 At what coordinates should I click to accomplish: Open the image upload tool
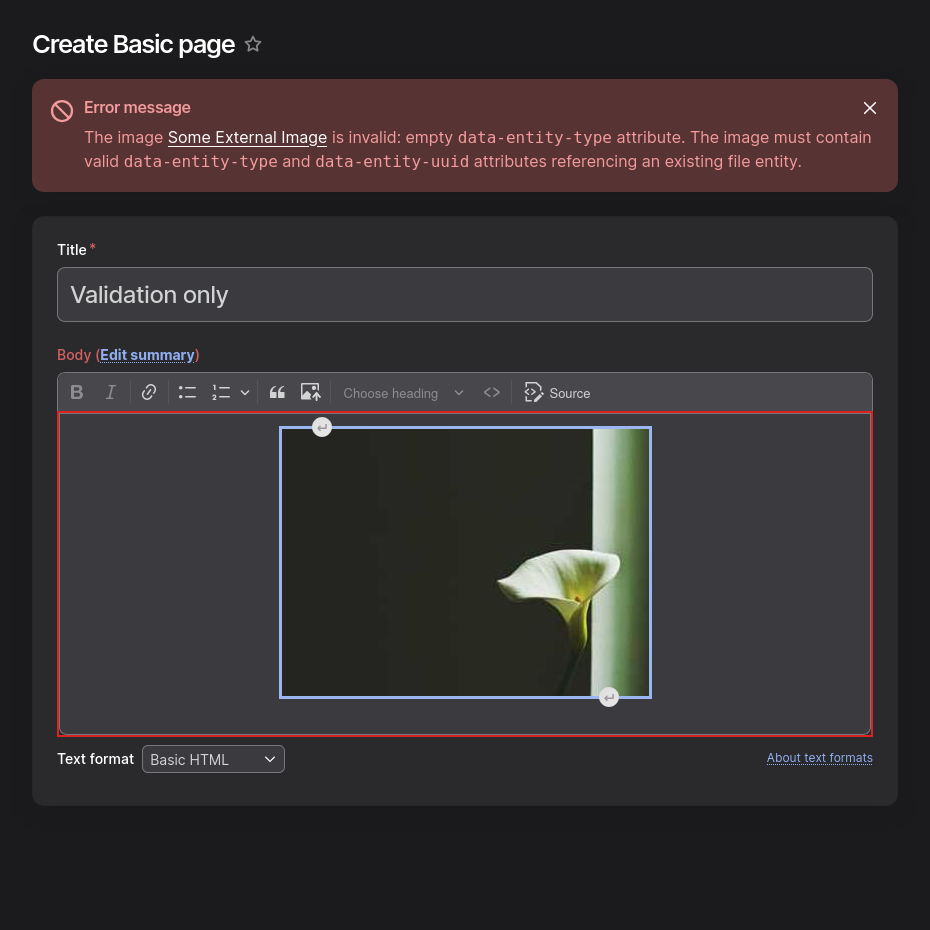311,392
